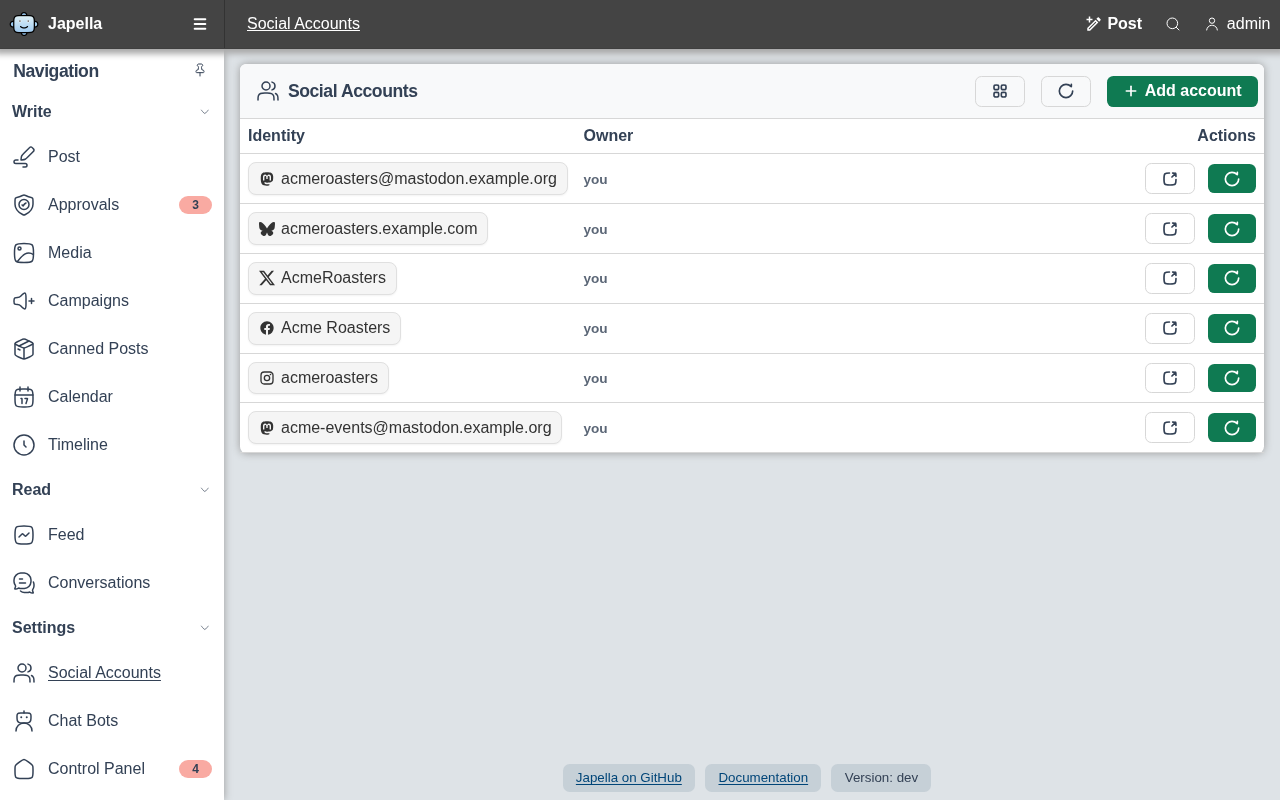Screen dimensions: 1280x800
Task: Refresh the AcmeRoasters X account
Action: pyautogui.click(x=1232, y=278)
